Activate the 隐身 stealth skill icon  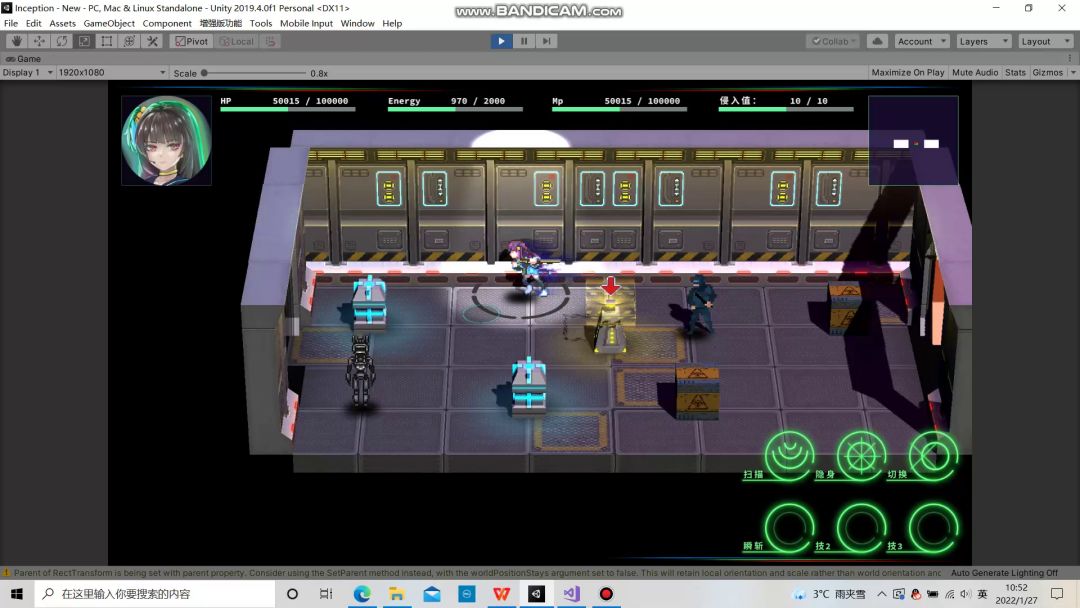[x=861, y=456]
